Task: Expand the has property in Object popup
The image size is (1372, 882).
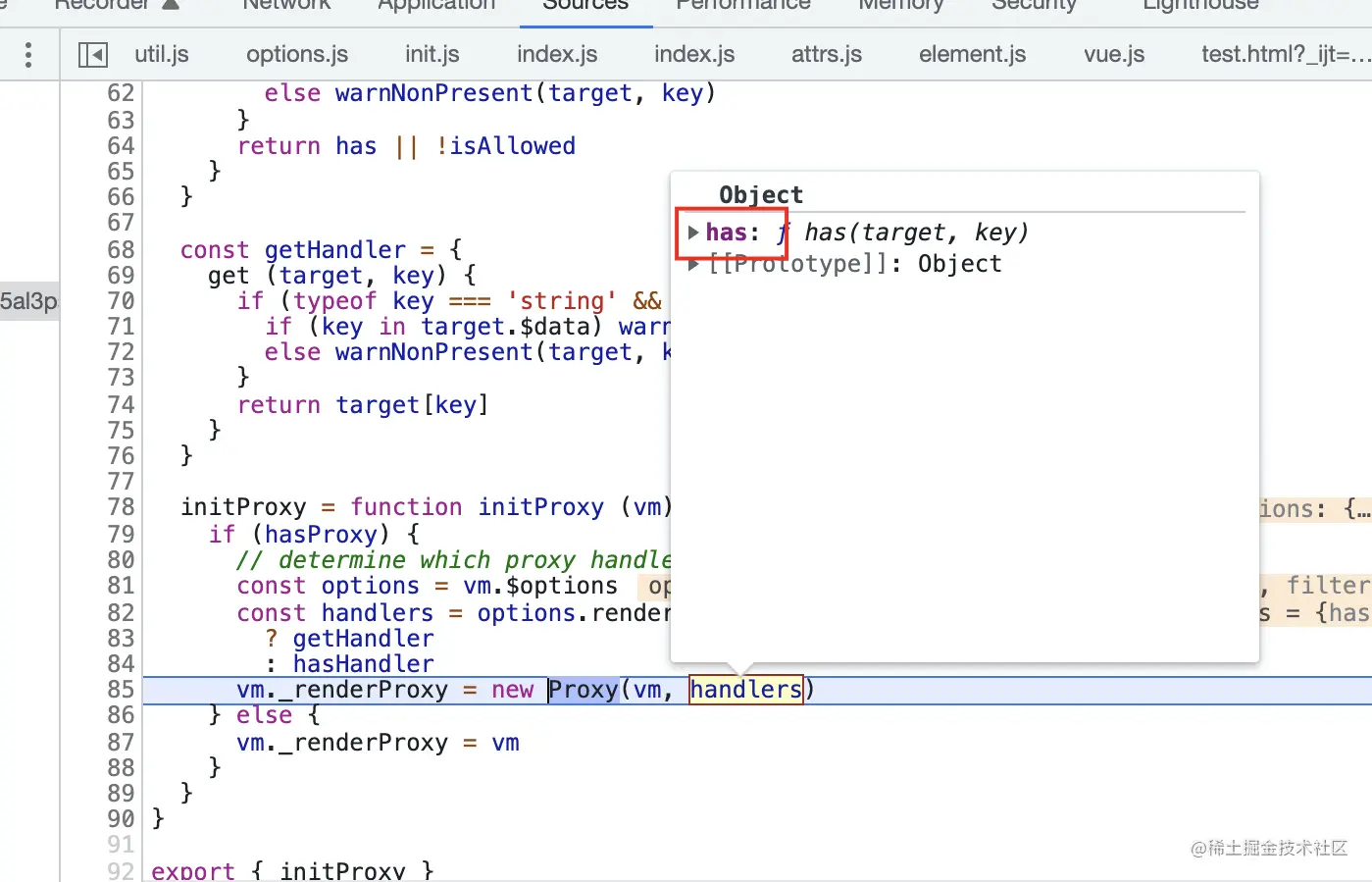Action: (x=693, y=233)
